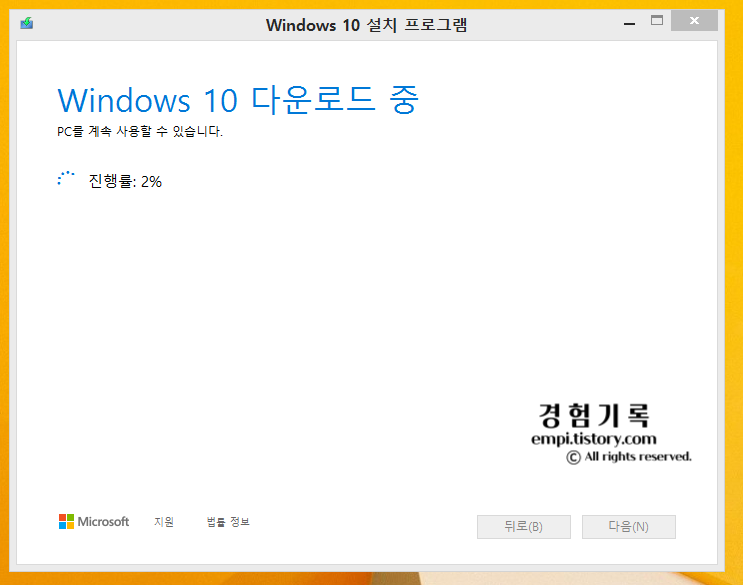Click the 뒤로(B) back button
Viewport: 743px width, 585px height.
point(524,527)
